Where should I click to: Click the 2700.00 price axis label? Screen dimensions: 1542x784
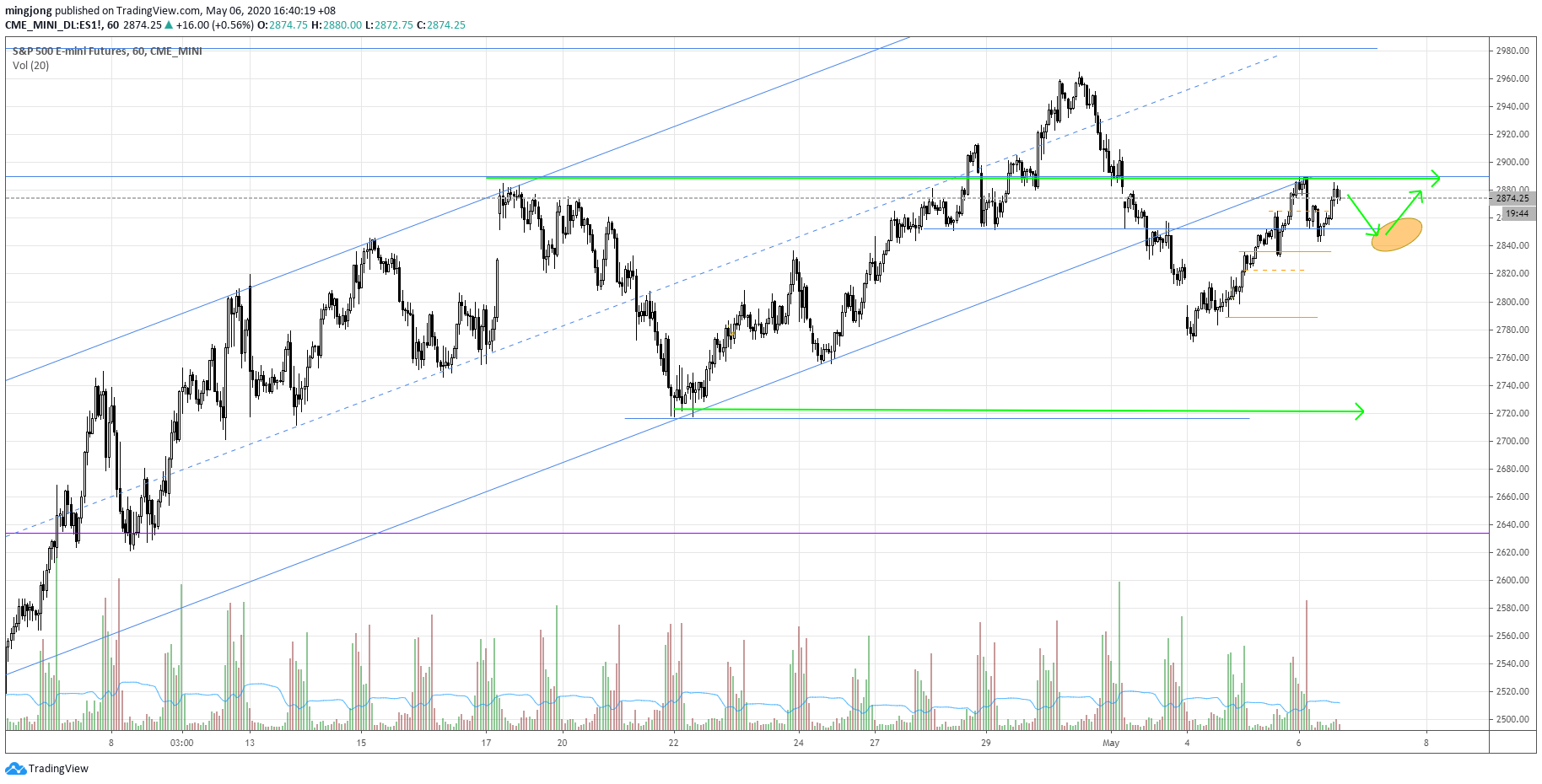coord(1512,441)
